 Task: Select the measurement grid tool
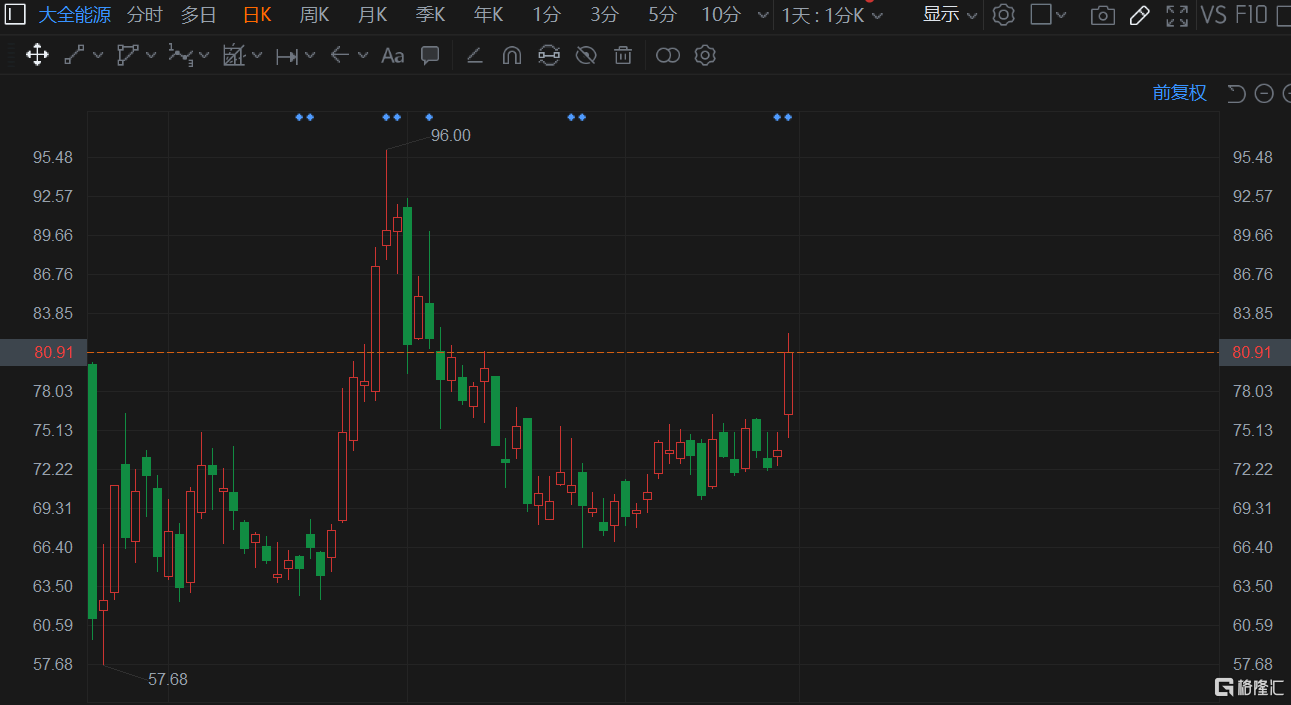234,56
